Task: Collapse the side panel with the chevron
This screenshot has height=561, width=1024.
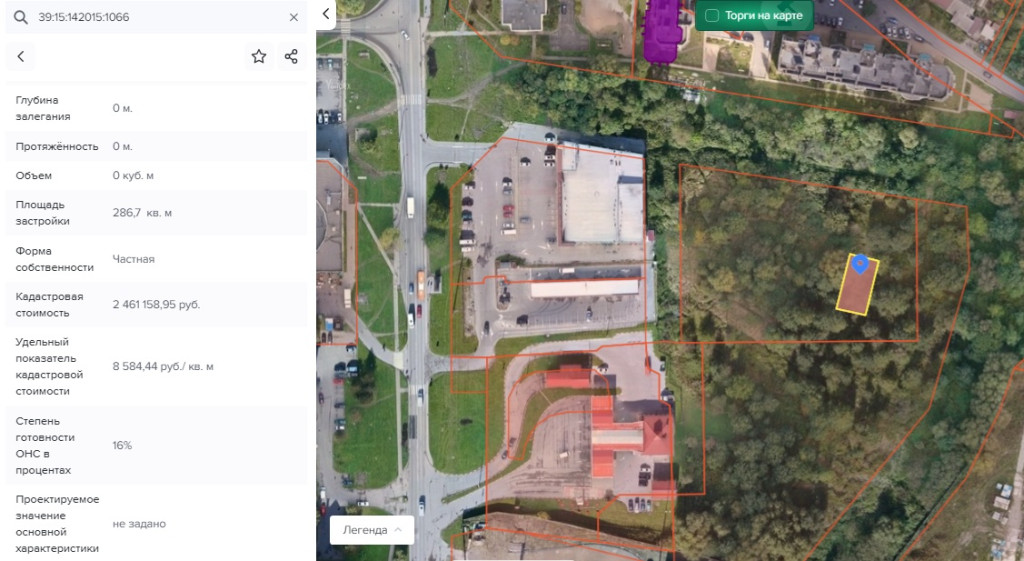Action: [x=326, y=14]
